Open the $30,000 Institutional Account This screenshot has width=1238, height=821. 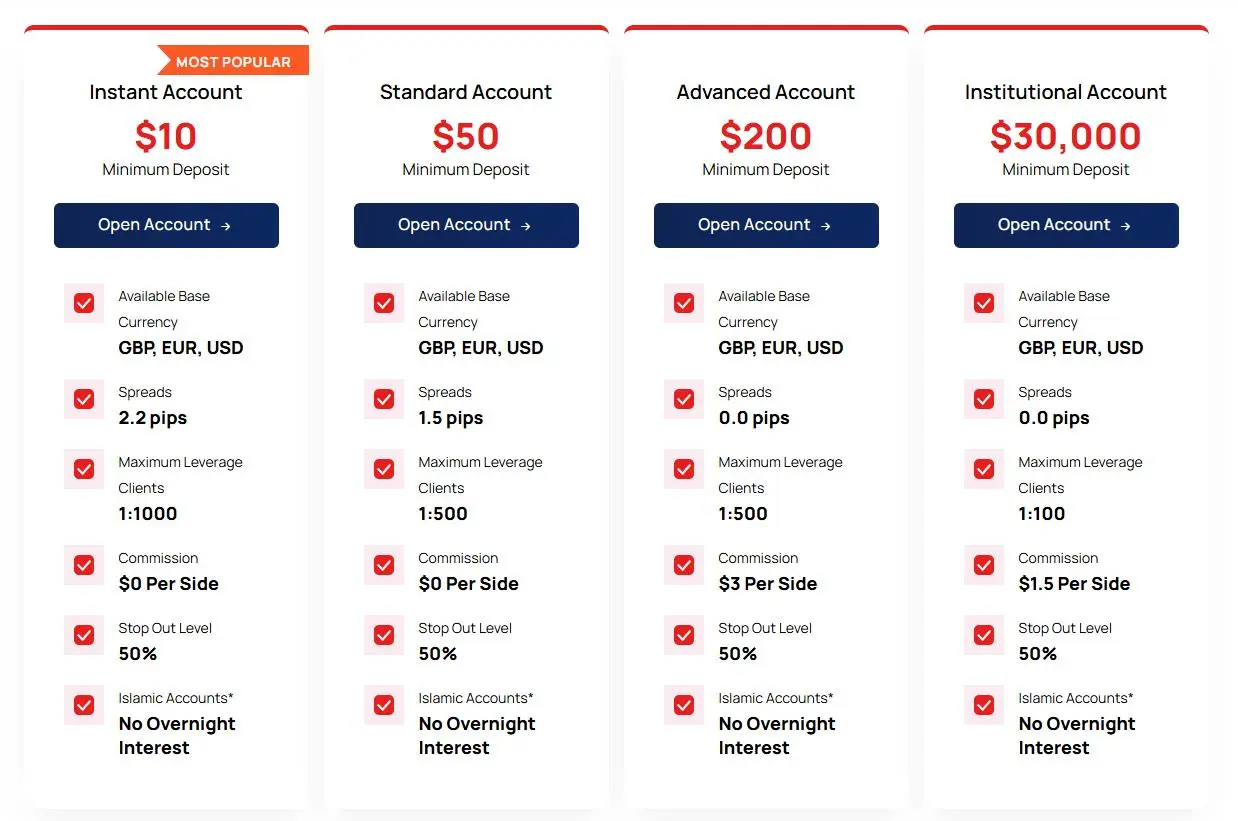[1066, 225]
